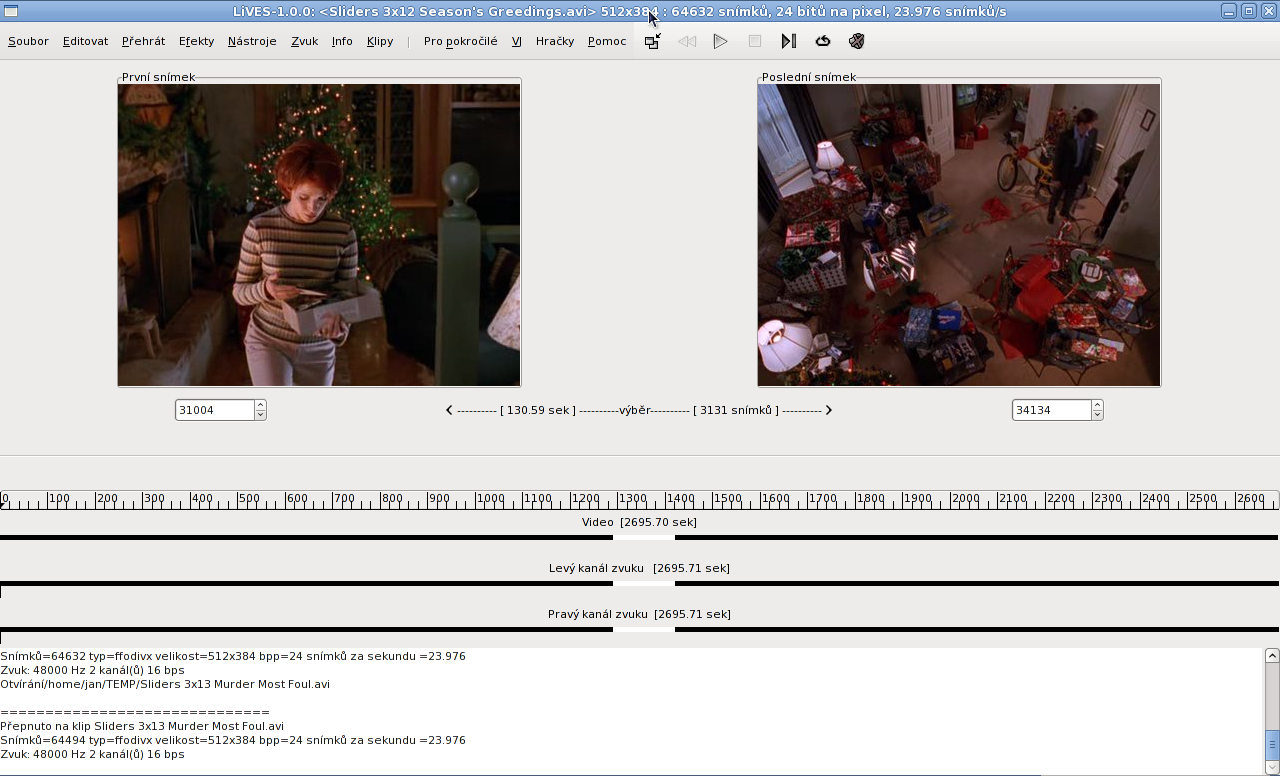Screen dimensions: 1280x776
Task: Toggle the loop playback icon
Action: click(823, 41)
